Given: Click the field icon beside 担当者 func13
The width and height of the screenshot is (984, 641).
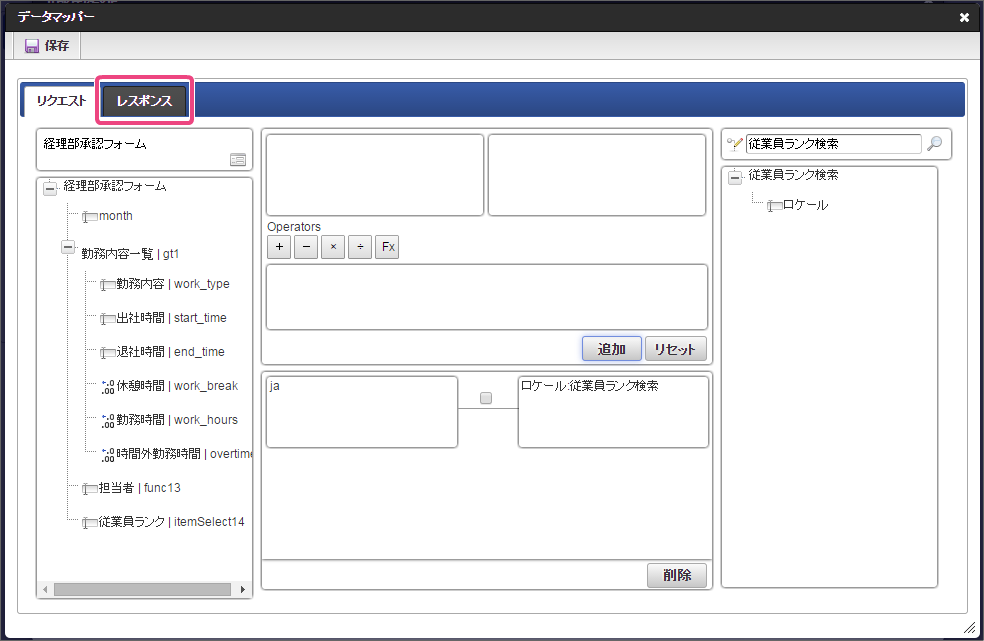Looking at the screenshot, I should pos(90,488).
